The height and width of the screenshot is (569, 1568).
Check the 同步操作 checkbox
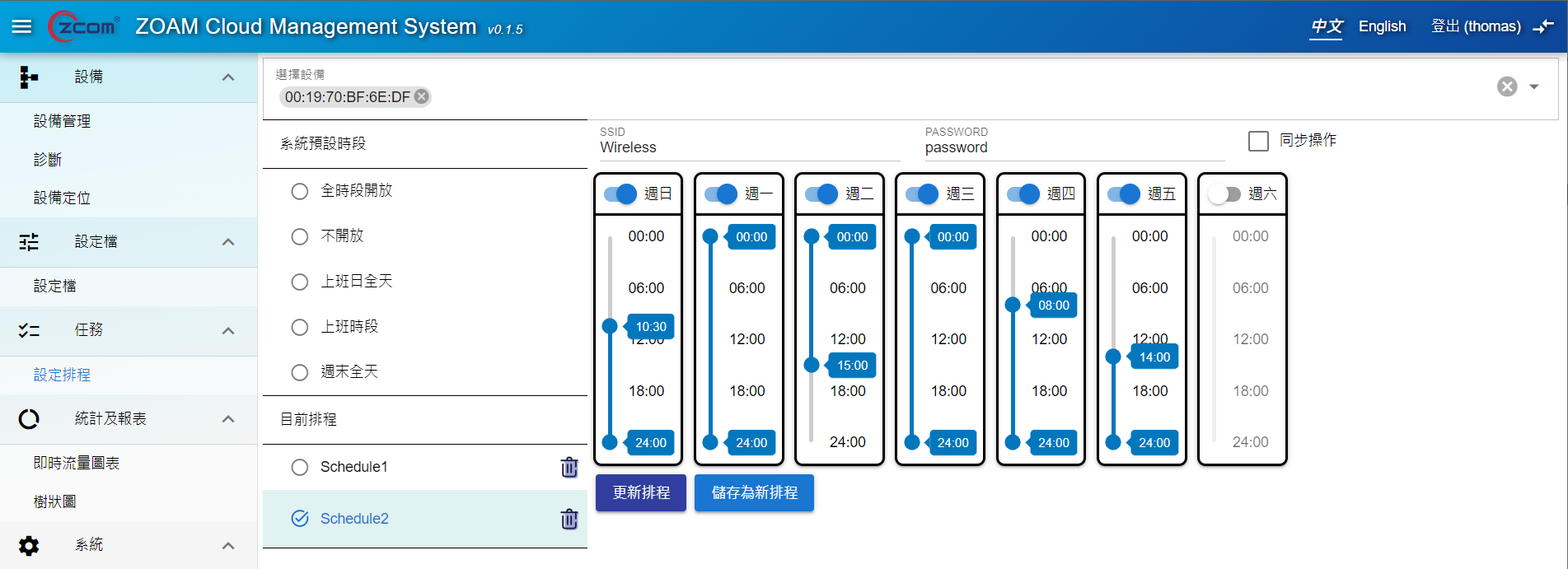point(1257,141)
